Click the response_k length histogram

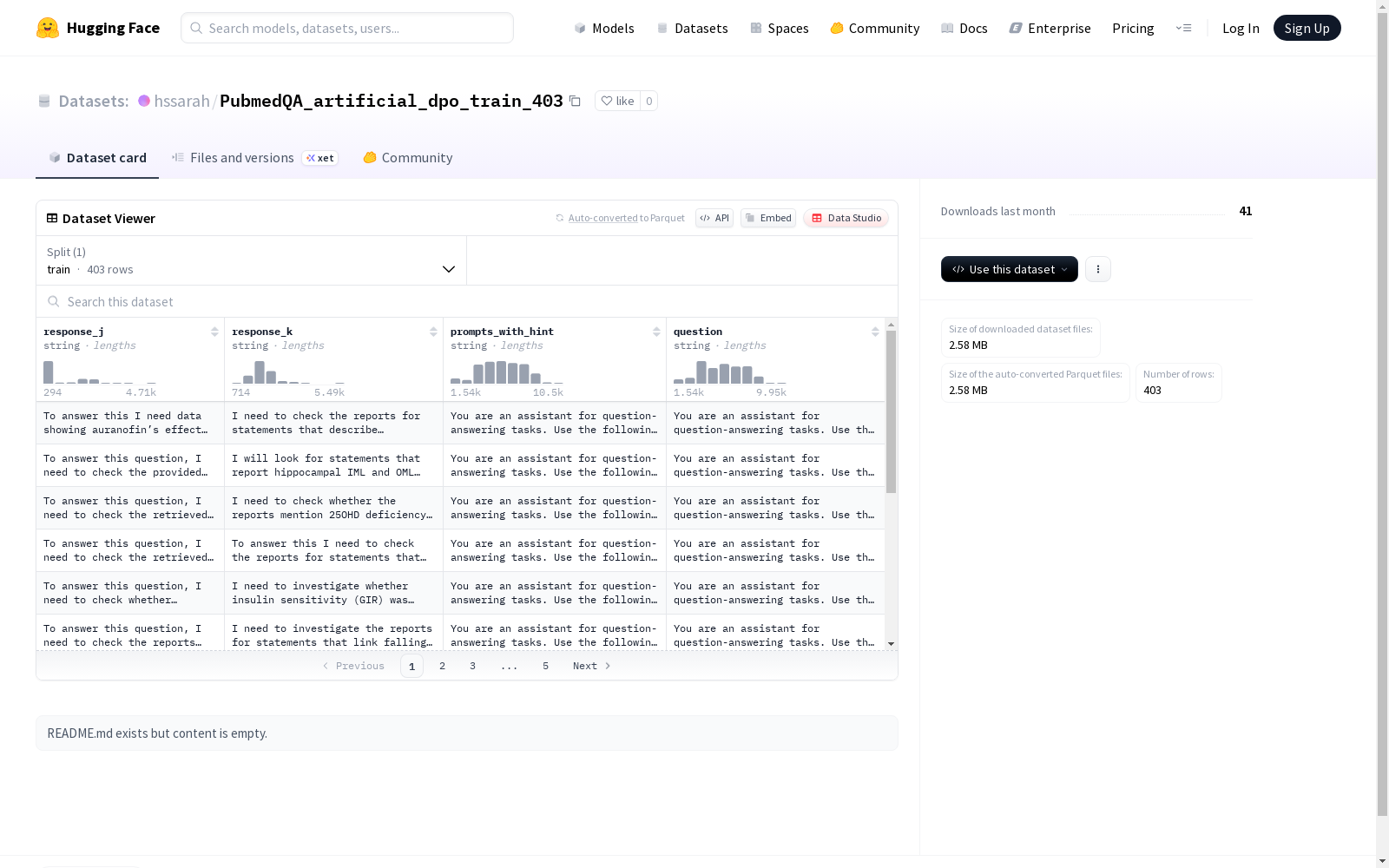pos(288,372)
